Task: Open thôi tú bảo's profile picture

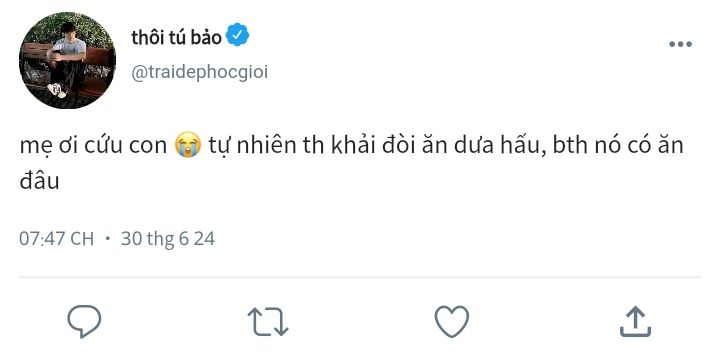Action: [67, 60]
